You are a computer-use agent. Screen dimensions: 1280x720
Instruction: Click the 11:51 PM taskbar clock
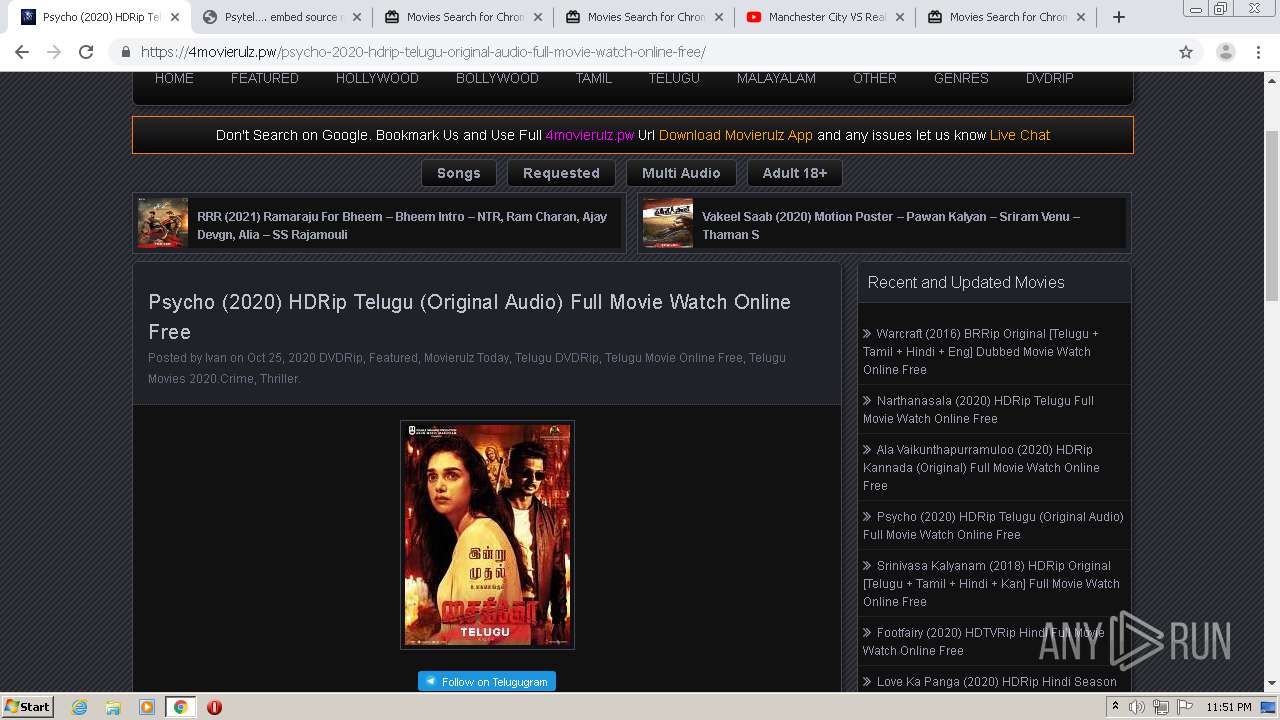tap(1229, 707)
